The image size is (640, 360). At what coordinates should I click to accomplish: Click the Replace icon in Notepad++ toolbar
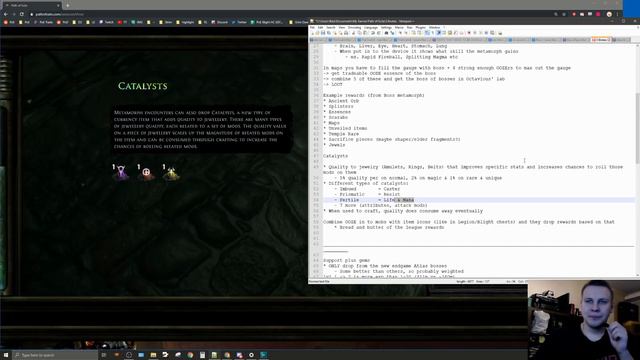[392, 33]
